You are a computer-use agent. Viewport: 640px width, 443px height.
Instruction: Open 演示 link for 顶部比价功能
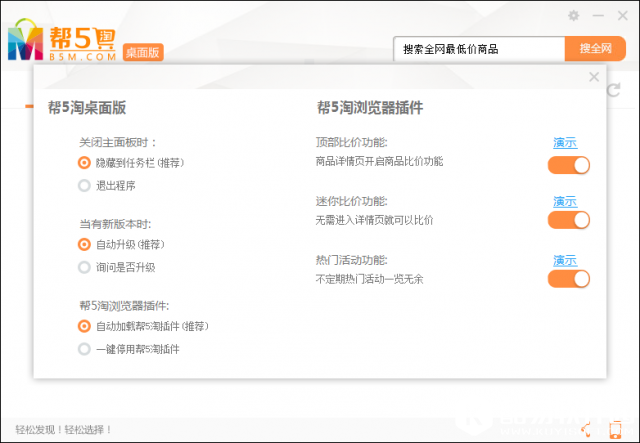[565, 143]
